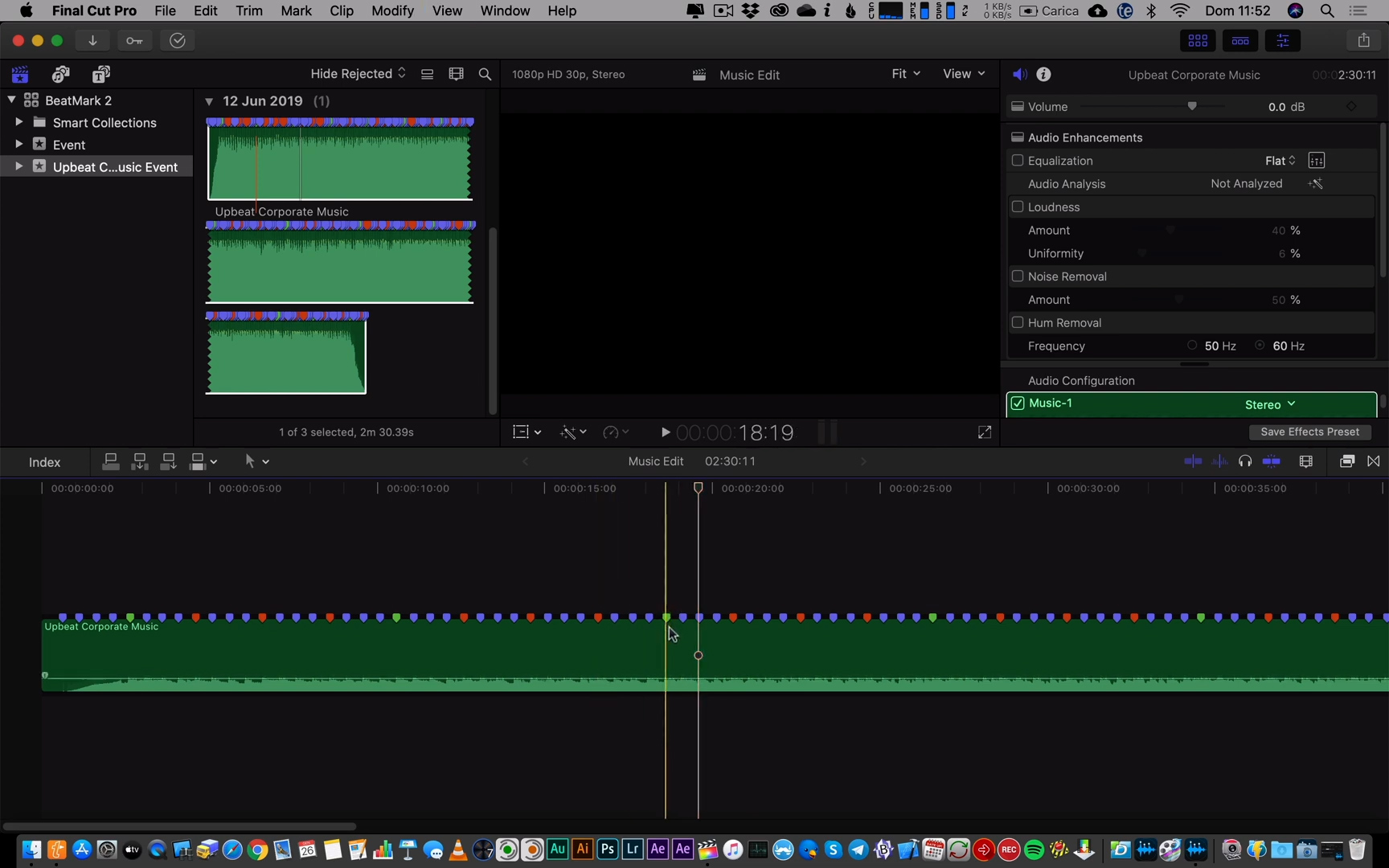Solo selected items headphones icon
This screenshot has height=868, width=1389.
pyautogui.click(x=1245, y=461)
